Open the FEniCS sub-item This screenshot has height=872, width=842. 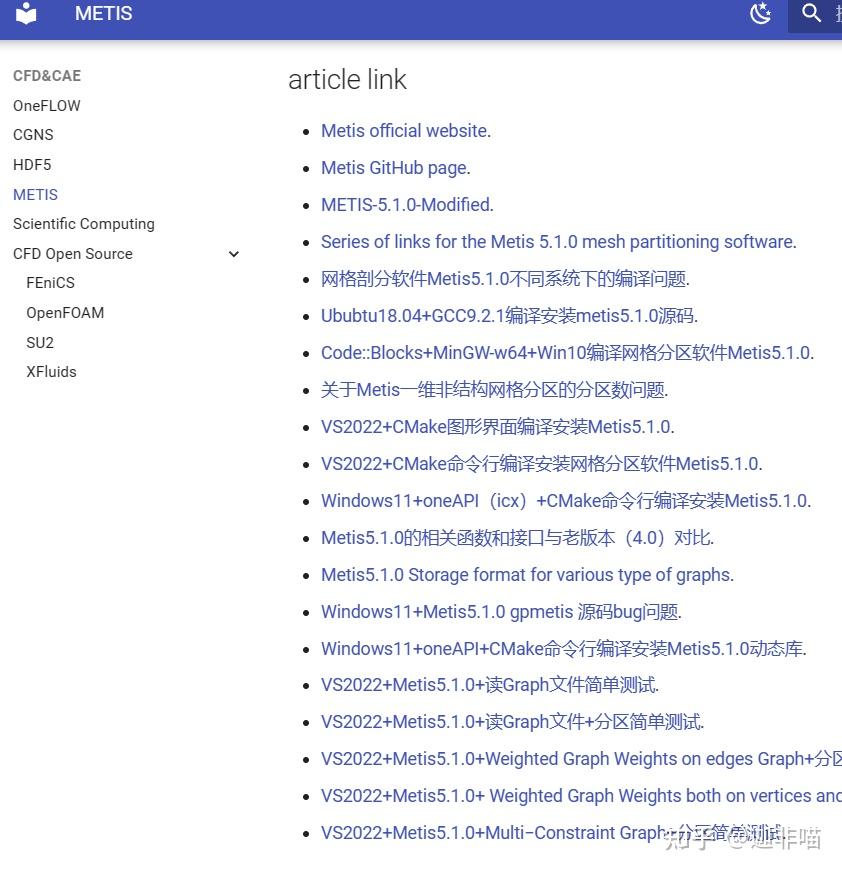50,283
